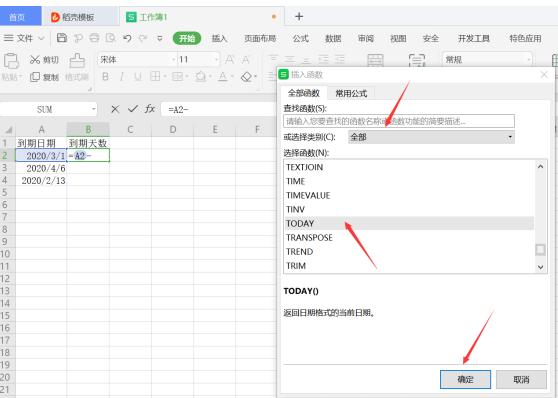Click the Cut (剪切) scissors icon
The image size is (558, 398).
tap(35, 60)
